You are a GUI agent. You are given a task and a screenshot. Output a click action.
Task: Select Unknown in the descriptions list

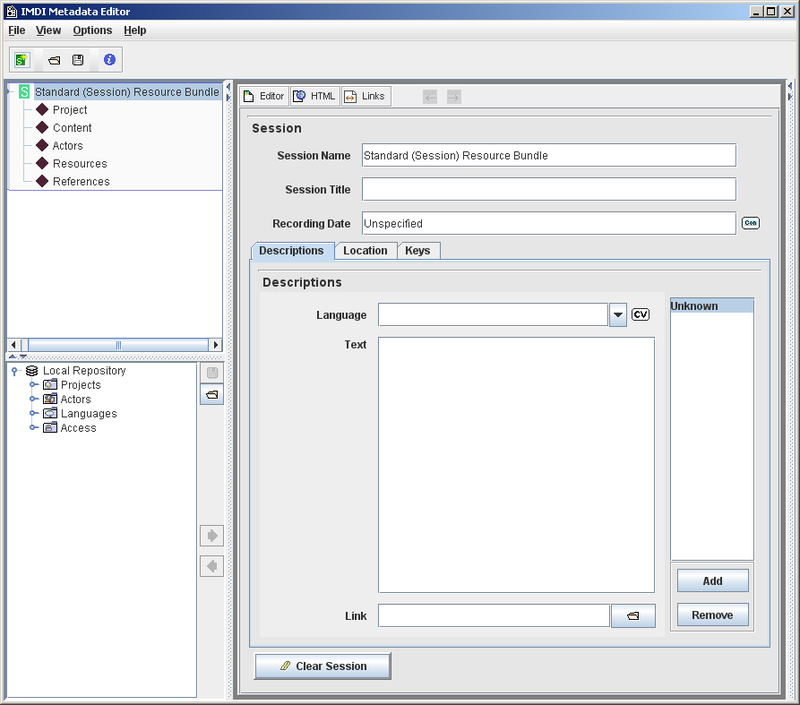pos(712,306)
